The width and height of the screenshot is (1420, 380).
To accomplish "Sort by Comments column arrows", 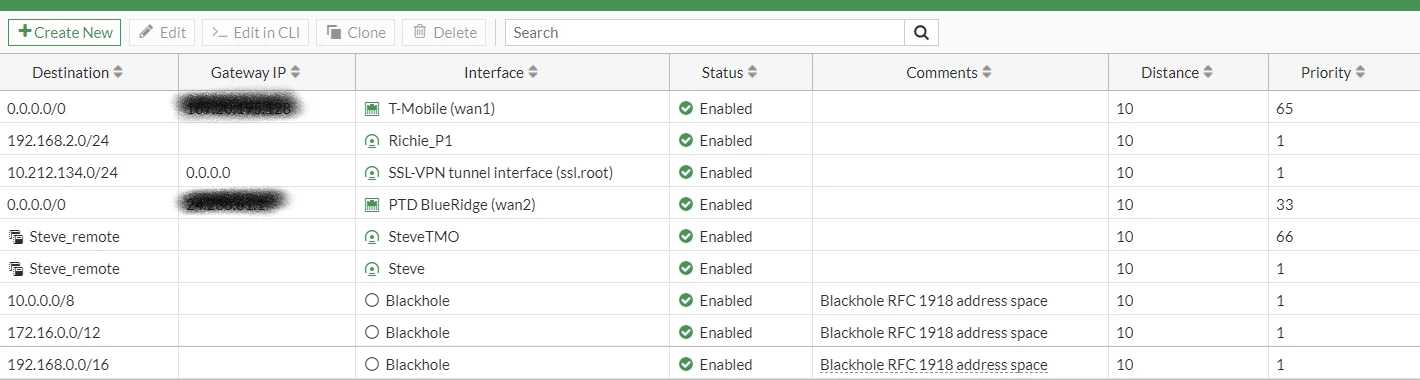I will click(986, 72).
